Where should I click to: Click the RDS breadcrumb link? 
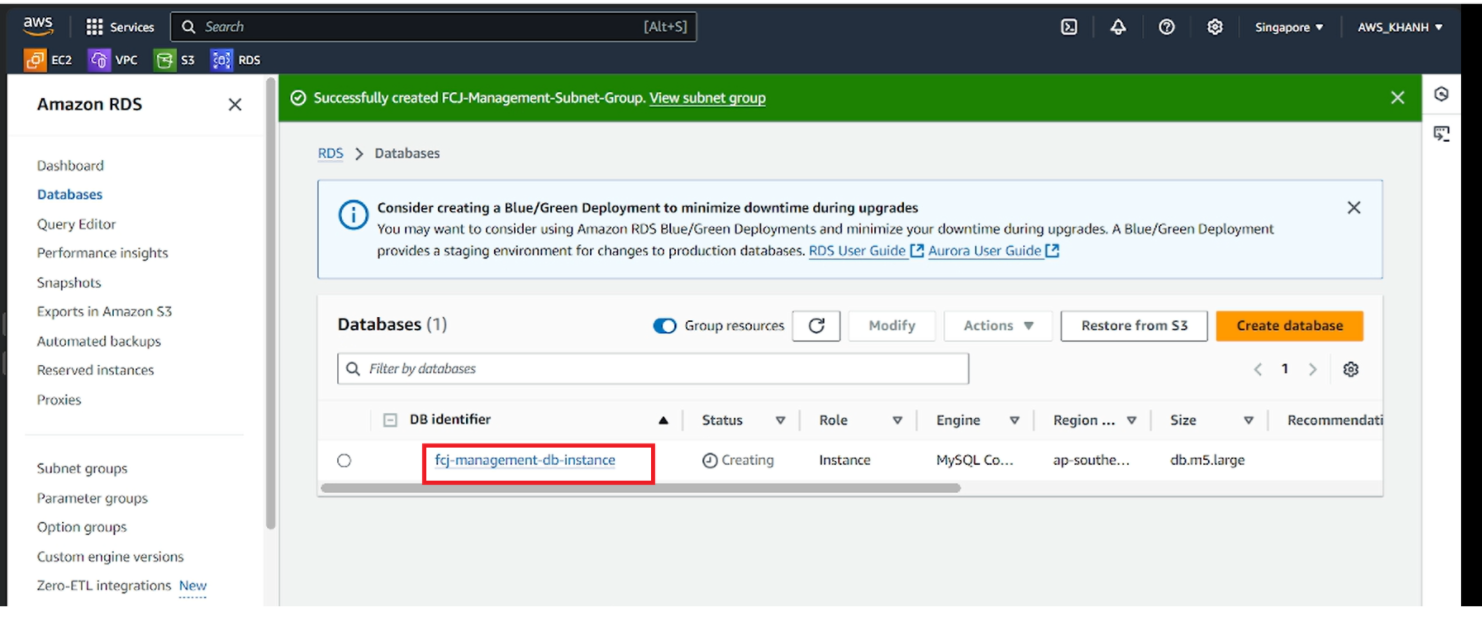tap(330, 153)
